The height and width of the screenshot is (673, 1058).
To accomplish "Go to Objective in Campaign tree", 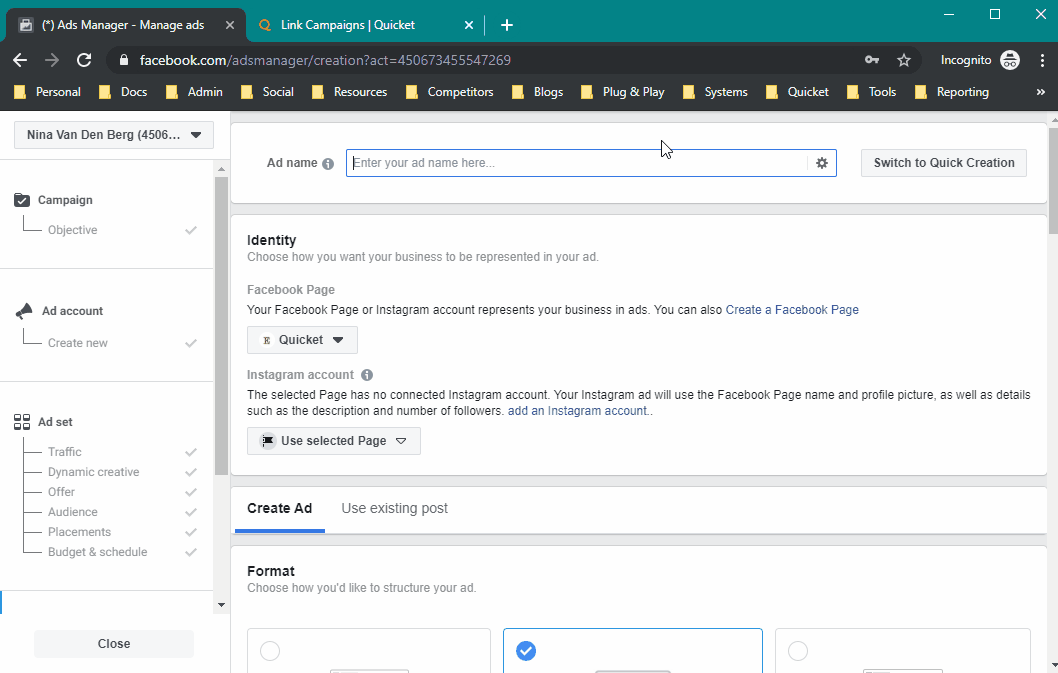I will (72, 230).
